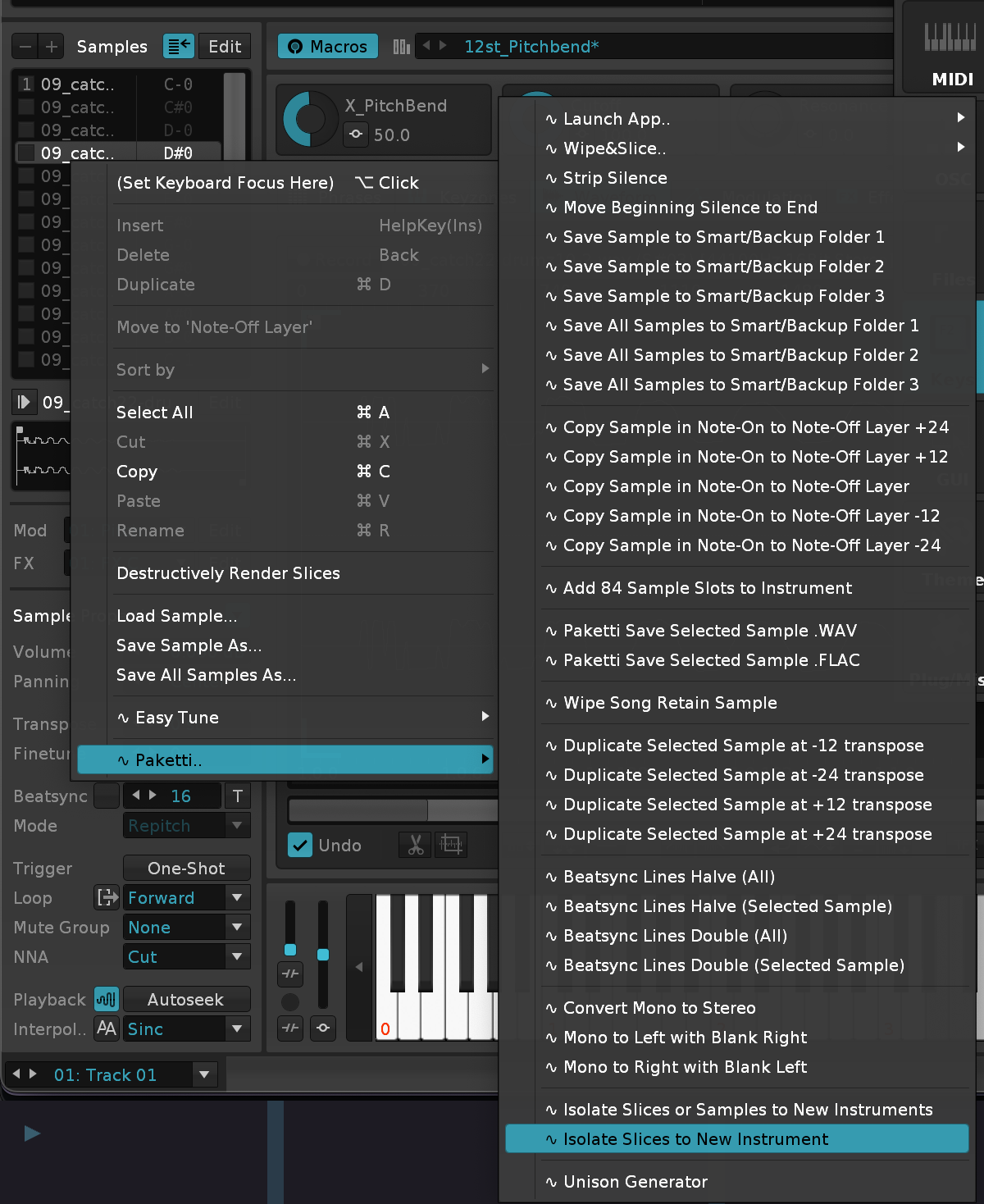Expand the Track 01 selector dropdown
The width and height of the screenshot is (984, 1204).
pyautogui.click(x=204, y=1074)
